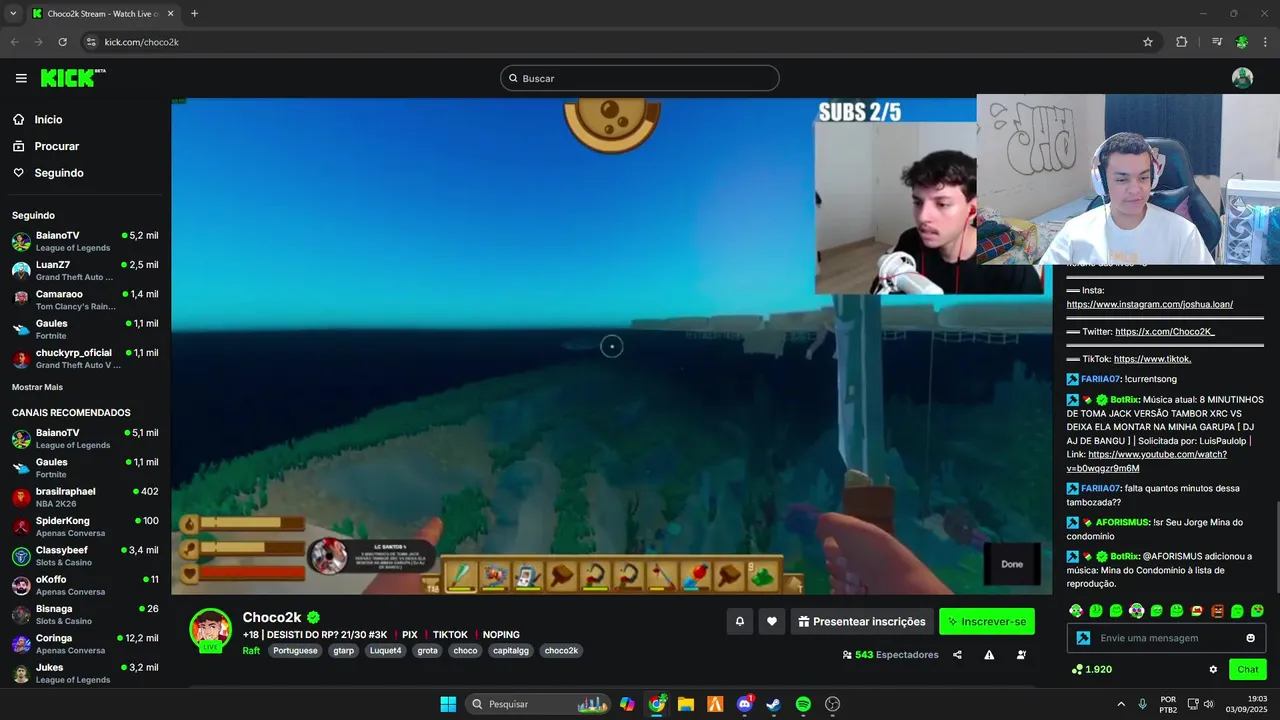Toggle the heart follow button

pos(771,621)
